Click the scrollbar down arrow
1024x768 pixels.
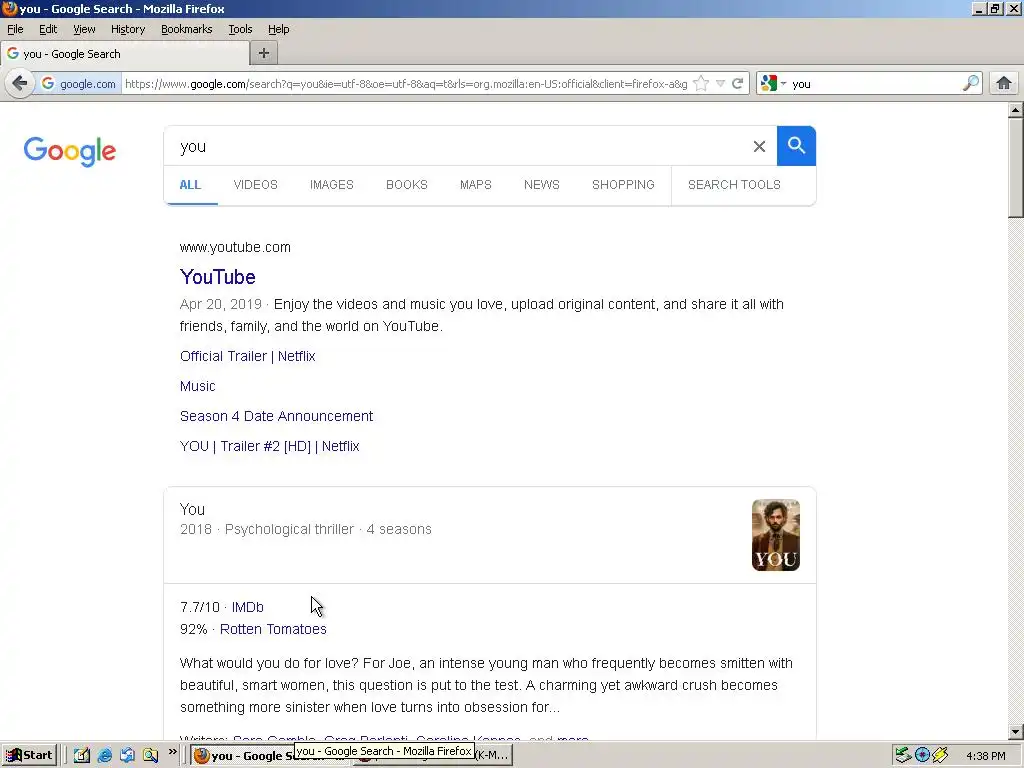pyautogui.click(x=1016, y=732)
